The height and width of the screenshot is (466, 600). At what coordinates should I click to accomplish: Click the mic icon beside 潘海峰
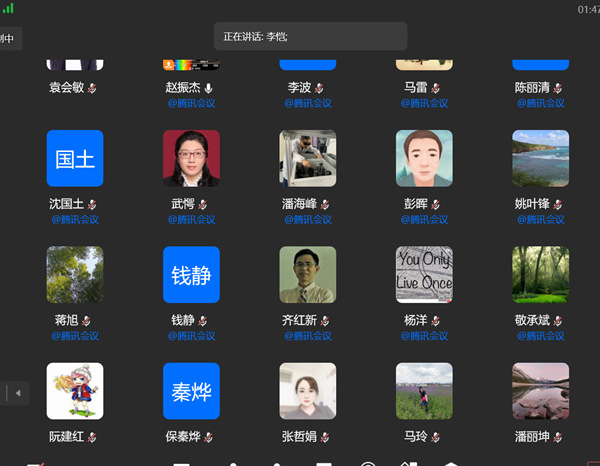(325, 204)
